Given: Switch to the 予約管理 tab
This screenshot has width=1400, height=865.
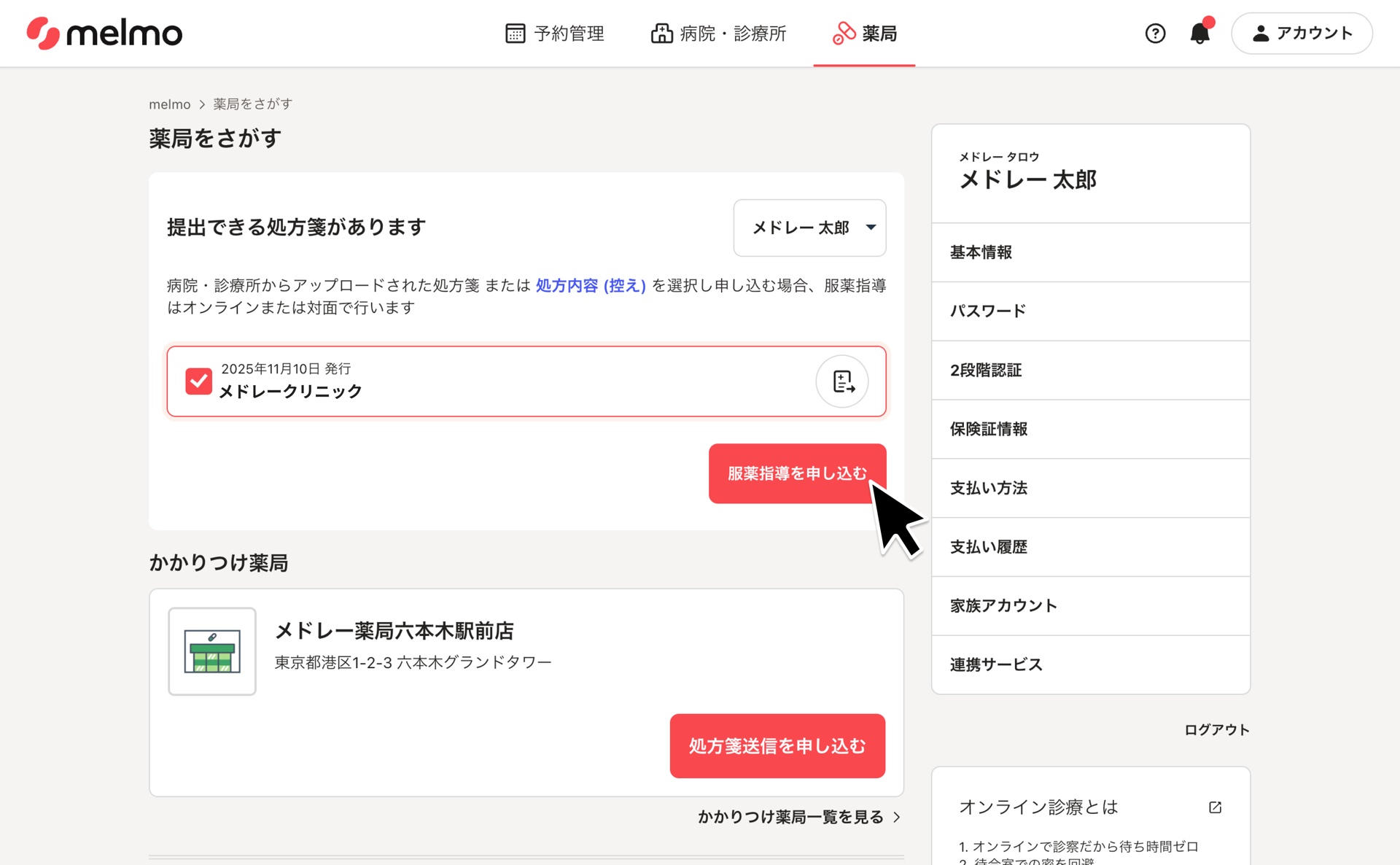Looking at the screenshot, I should [x=556, y=33].
